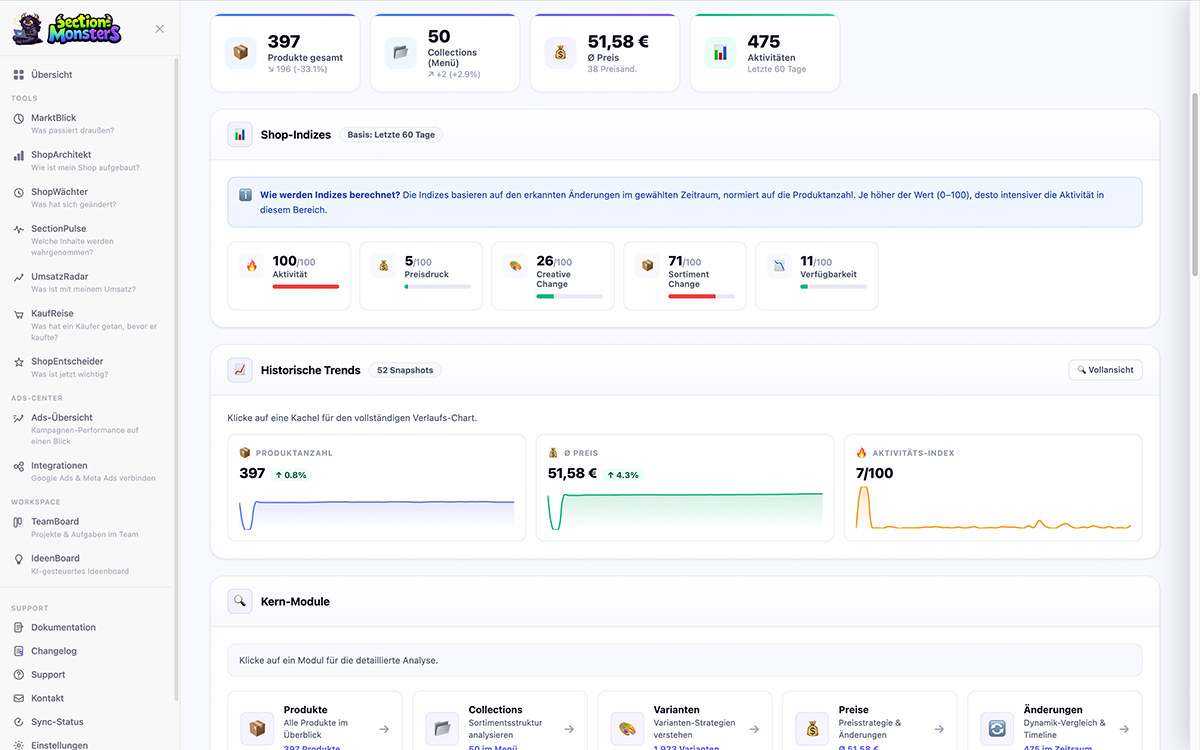Click the Produkte gesamt stat card

285,53
